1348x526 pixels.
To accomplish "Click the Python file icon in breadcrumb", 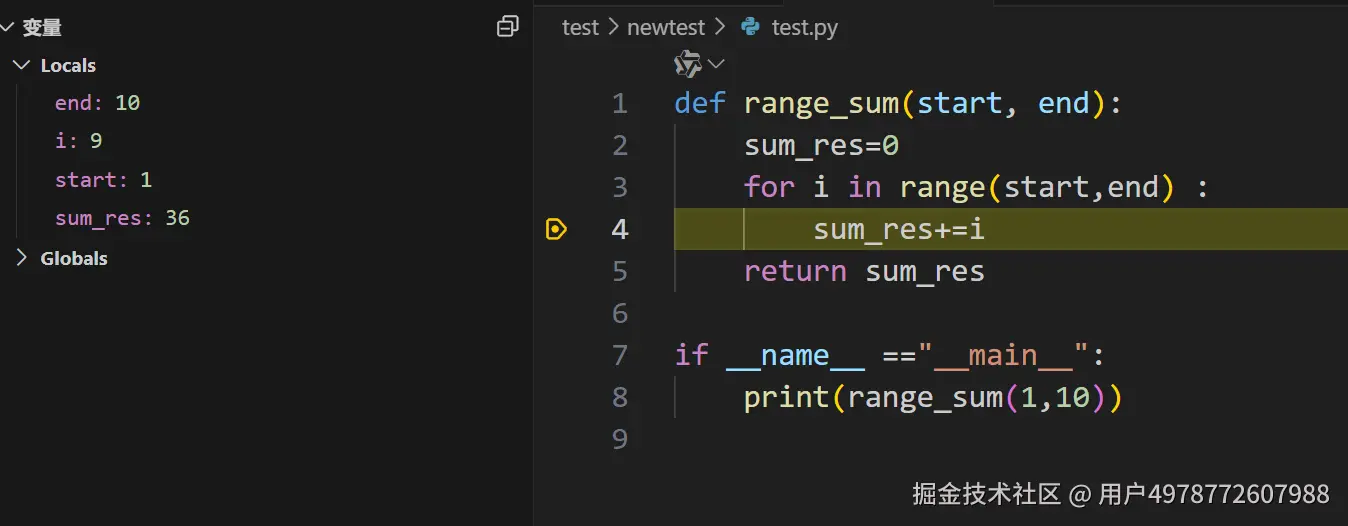I will click(x=751, y=27).
